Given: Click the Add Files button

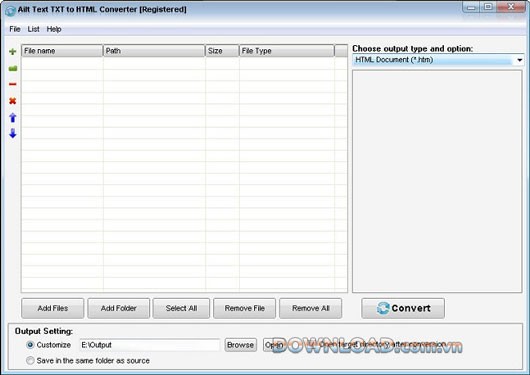Looking at the screenshot, I should point(53,308).
